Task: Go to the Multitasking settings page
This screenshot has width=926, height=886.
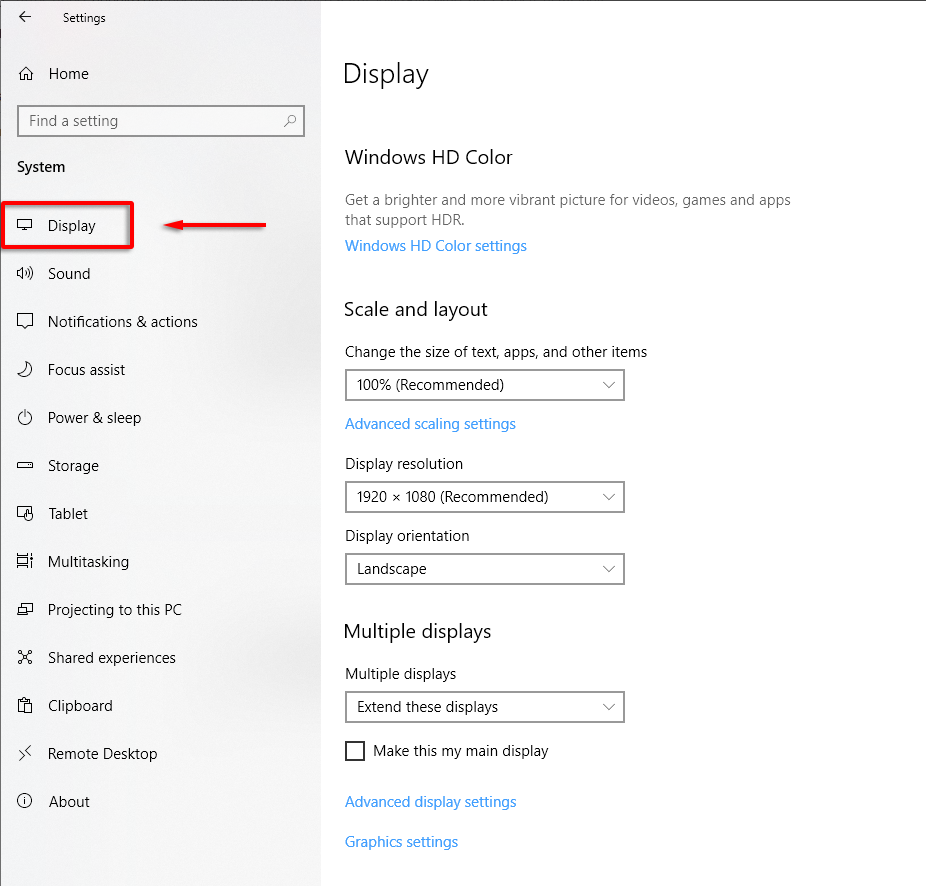Action: point(88,562)
